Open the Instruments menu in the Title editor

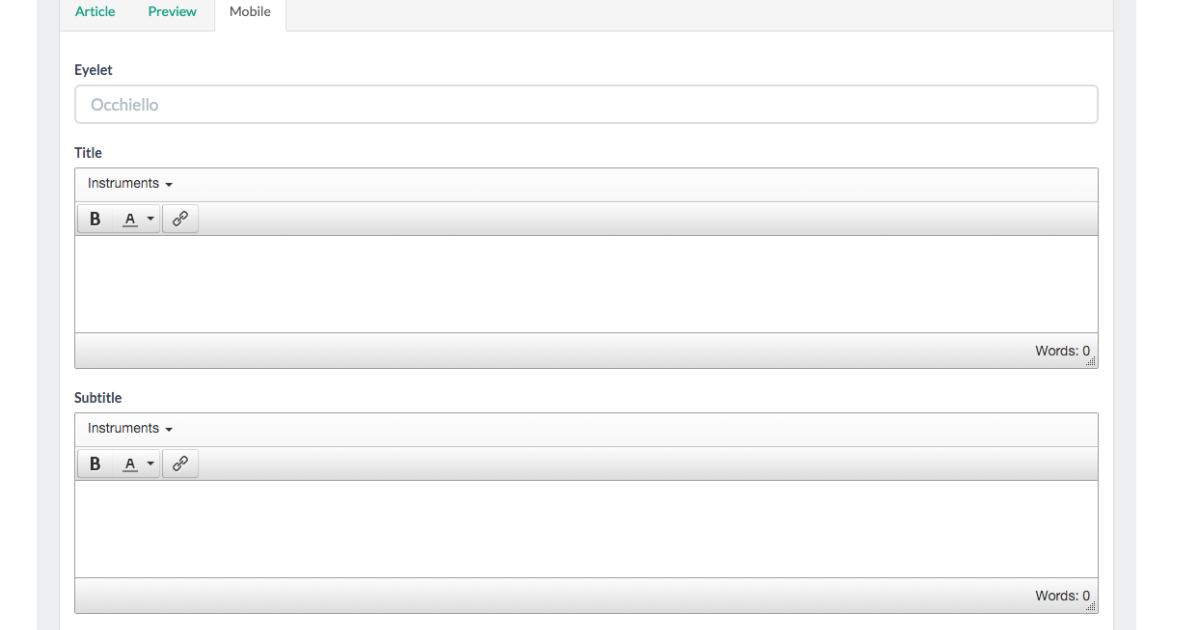click(130, 184)
